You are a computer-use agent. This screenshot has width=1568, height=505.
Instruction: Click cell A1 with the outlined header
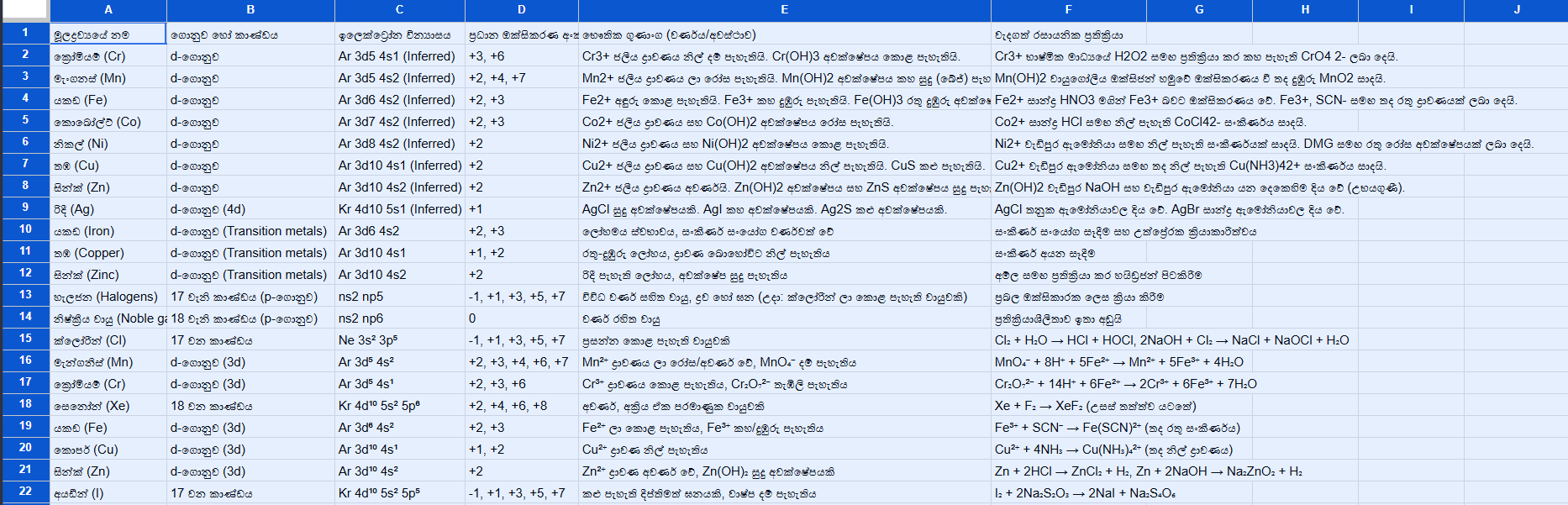[x=108, y=34]
